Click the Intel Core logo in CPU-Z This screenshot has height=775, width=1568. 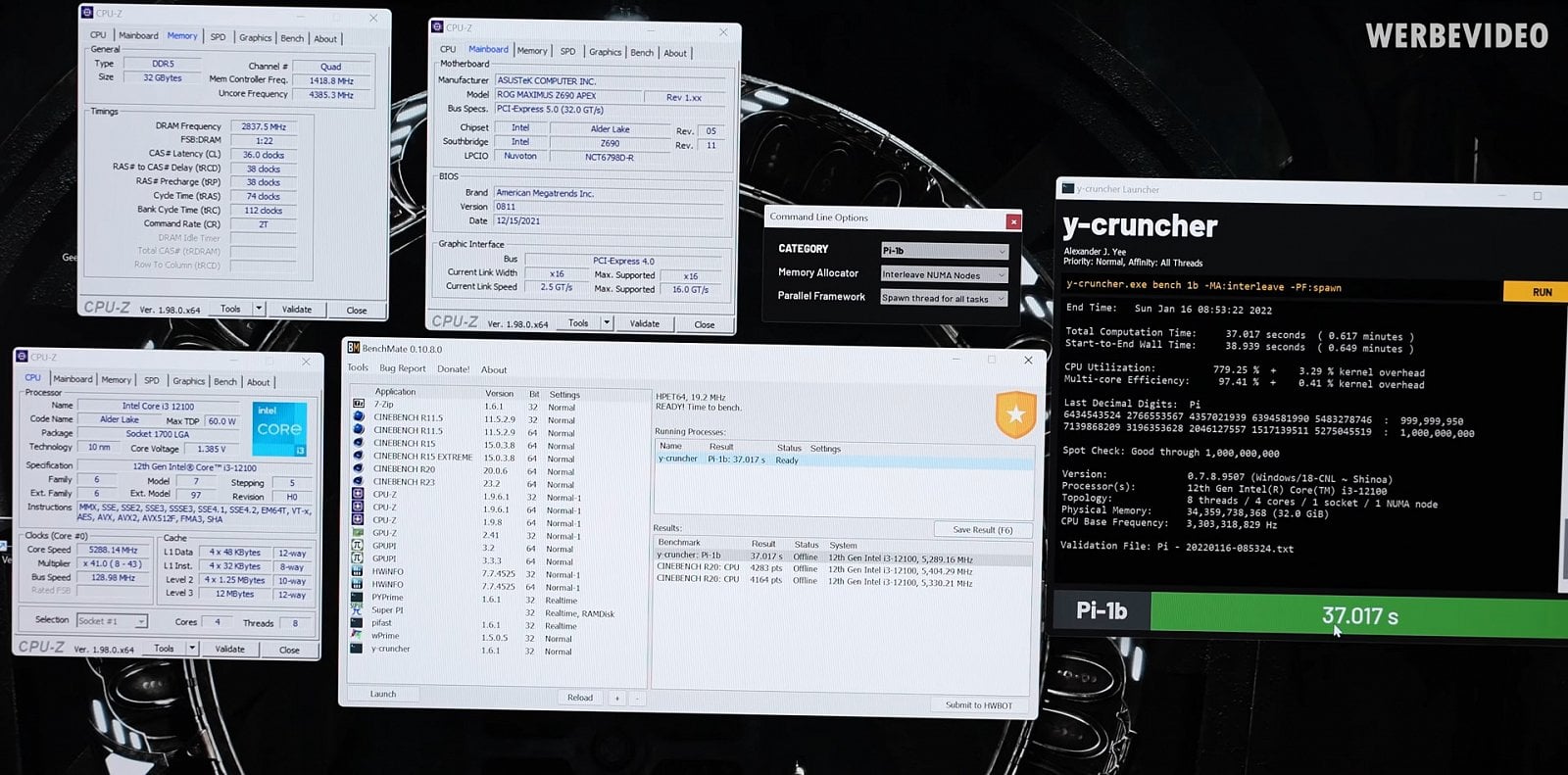(x=279, y=429)
